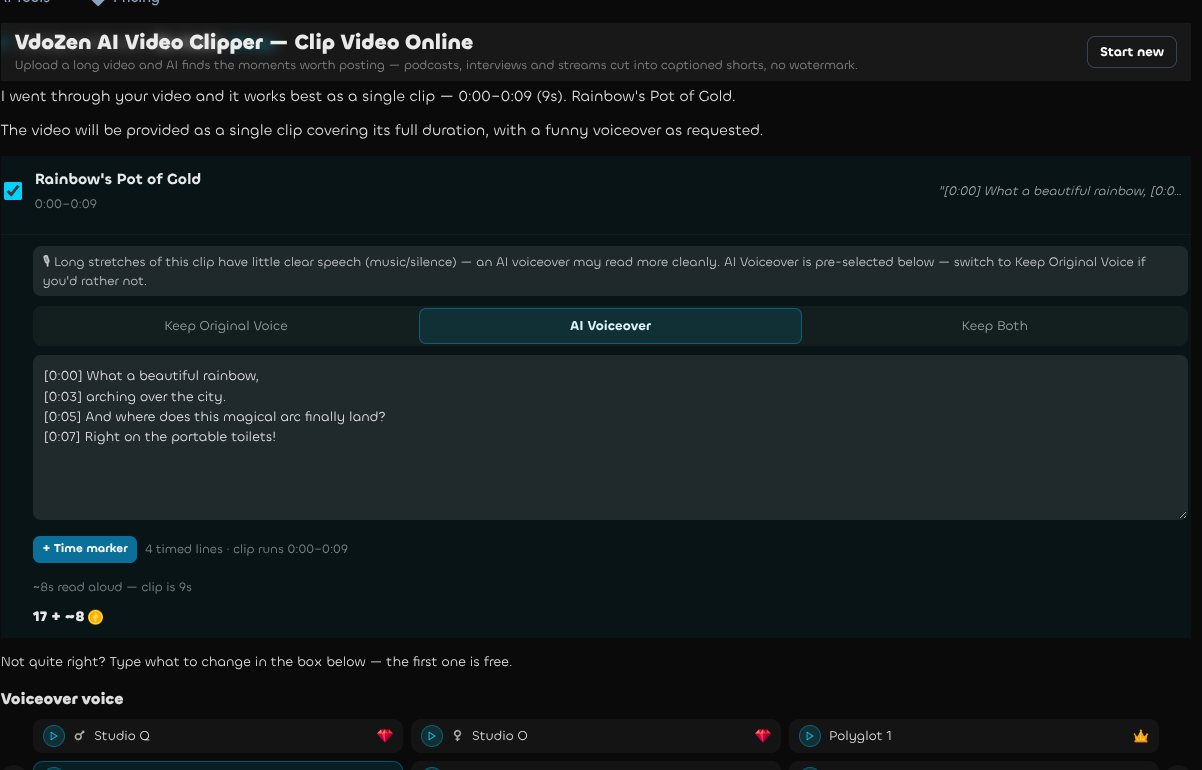Click the female symbol beside Studio O

(x=457, y=736)
